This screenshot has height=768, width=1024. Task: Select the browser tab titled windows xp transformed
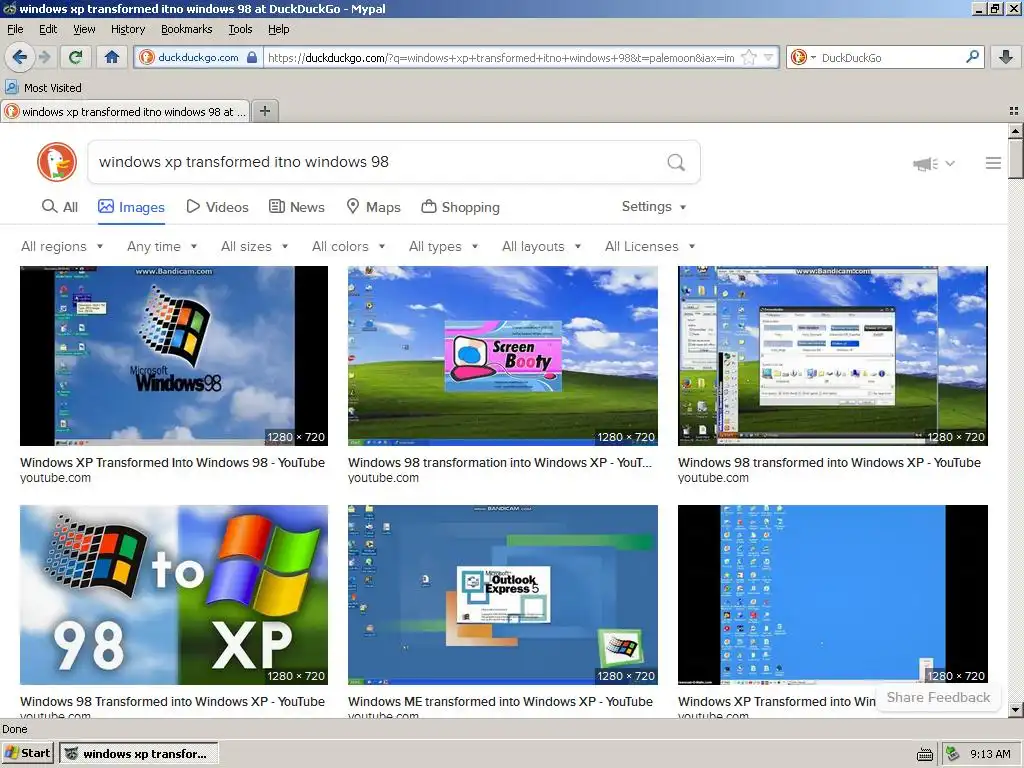point(125,112)
